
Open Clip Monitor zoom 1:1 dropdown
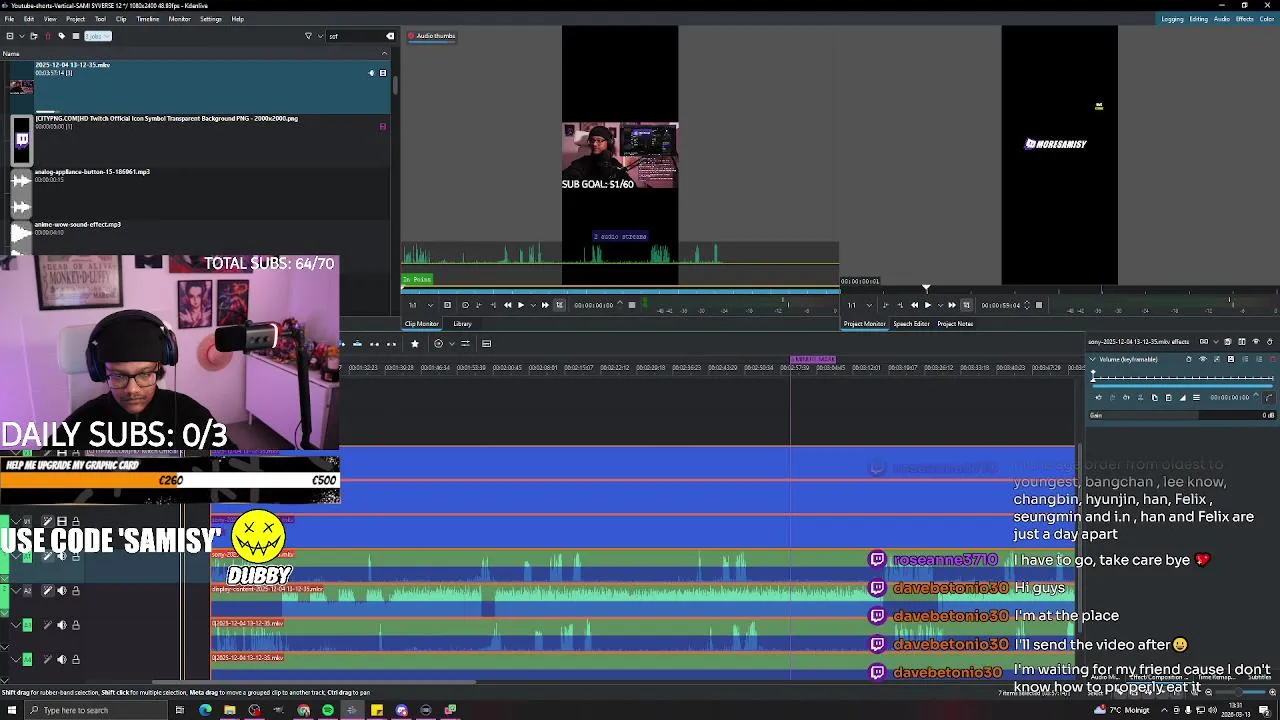click(420, 305)
